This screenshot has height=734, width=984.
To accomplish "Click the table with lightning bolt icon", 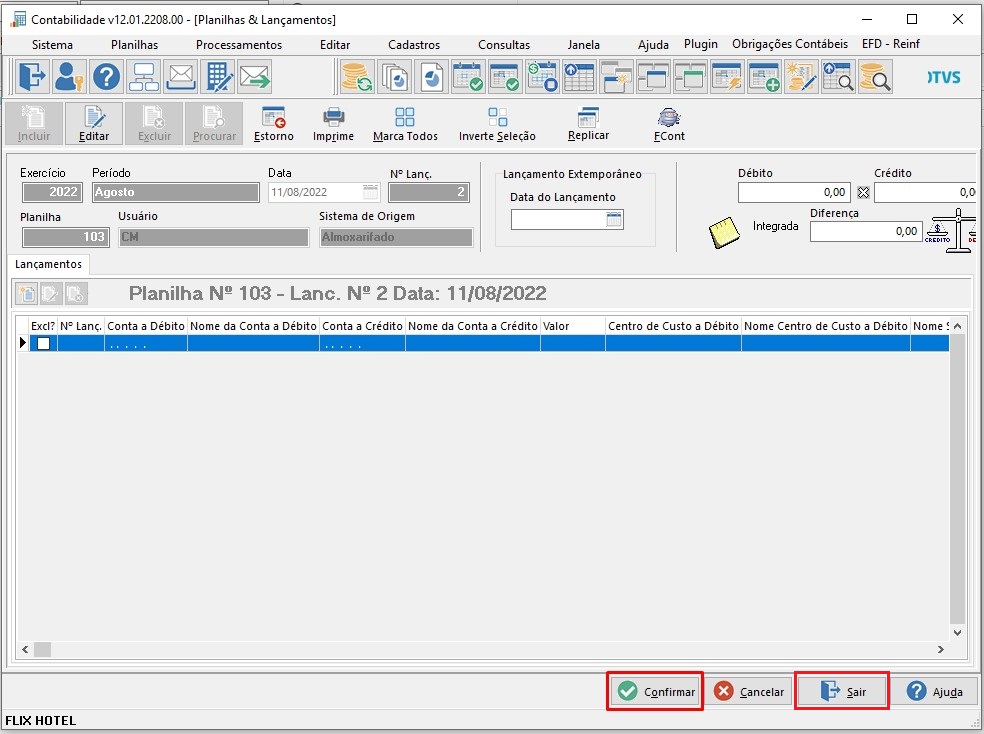I will tap(727, 77).
